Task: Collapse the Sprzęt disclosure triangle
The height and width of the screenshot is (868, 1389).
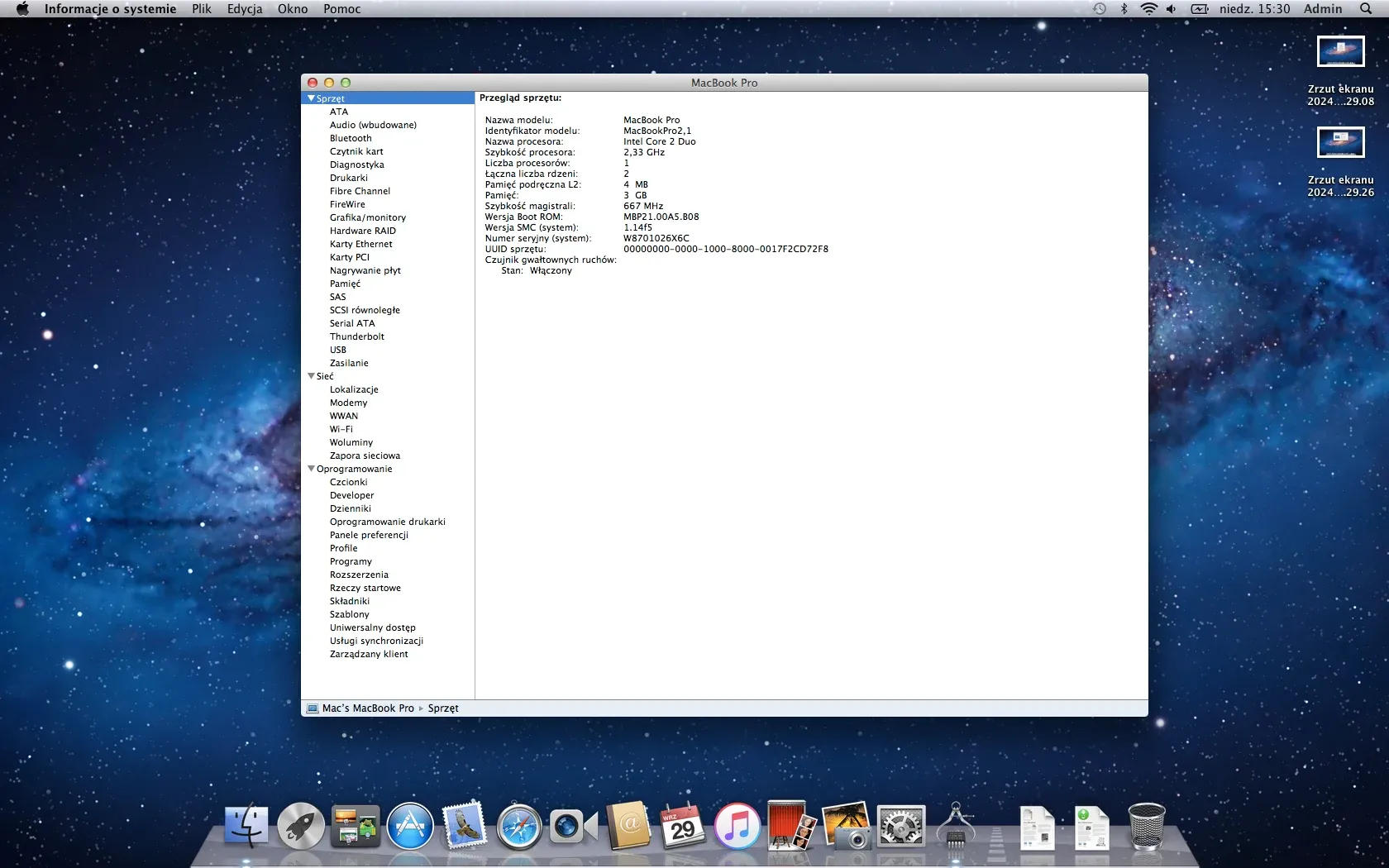Action: pos(312,98)
